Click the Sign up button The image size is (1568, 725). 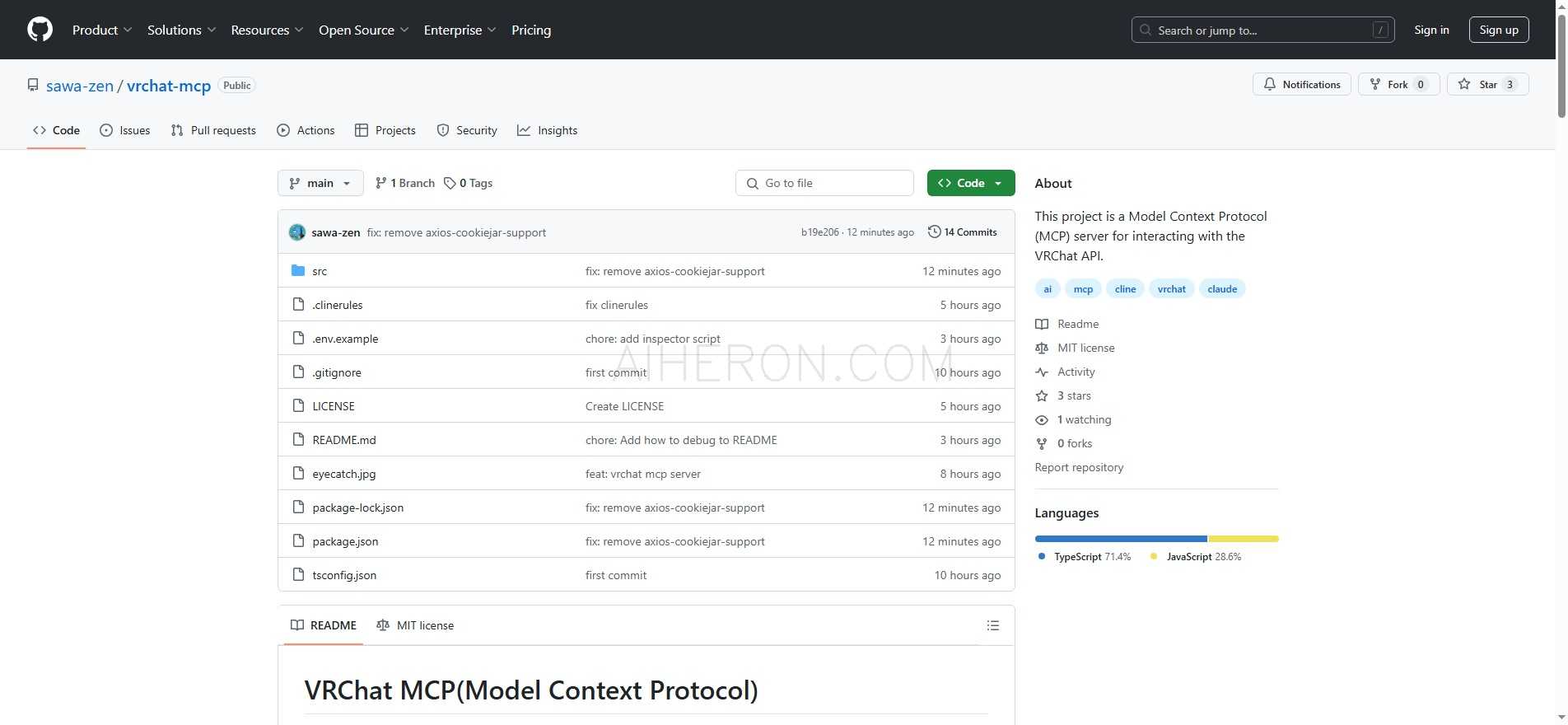click(1498, 29)
